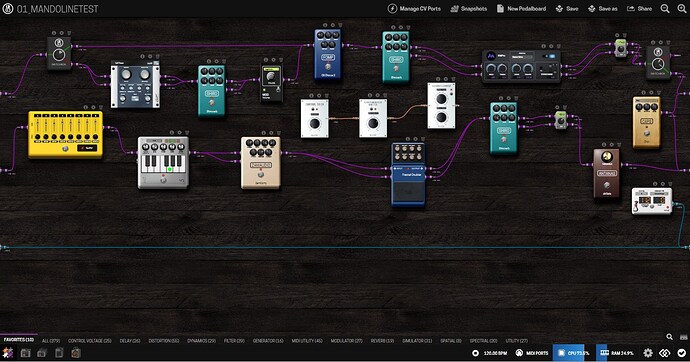690x362 pixels.
Task: Open settings gear of the yellow EQ pedal
Action: [93, 107]
